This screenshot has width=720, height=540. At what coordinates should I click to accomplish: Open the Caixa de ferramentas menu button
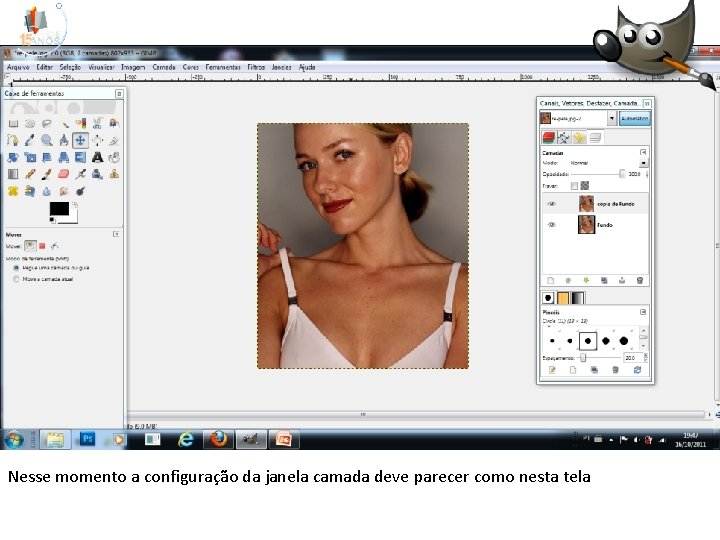119,94
